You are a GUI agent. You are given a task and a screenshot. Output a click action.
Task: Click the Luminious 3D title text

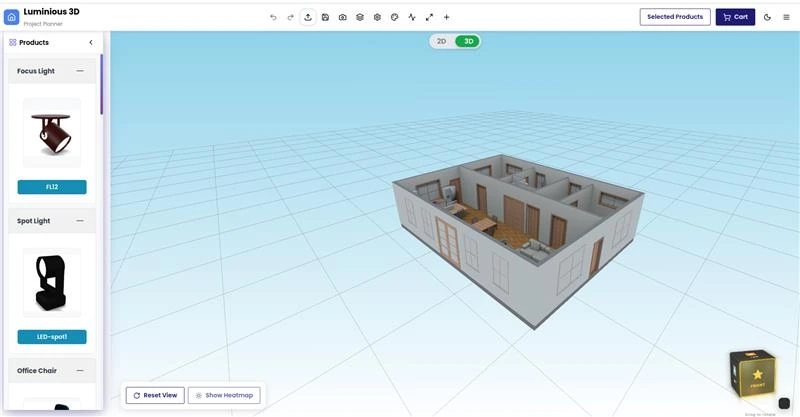click(52, 12)
